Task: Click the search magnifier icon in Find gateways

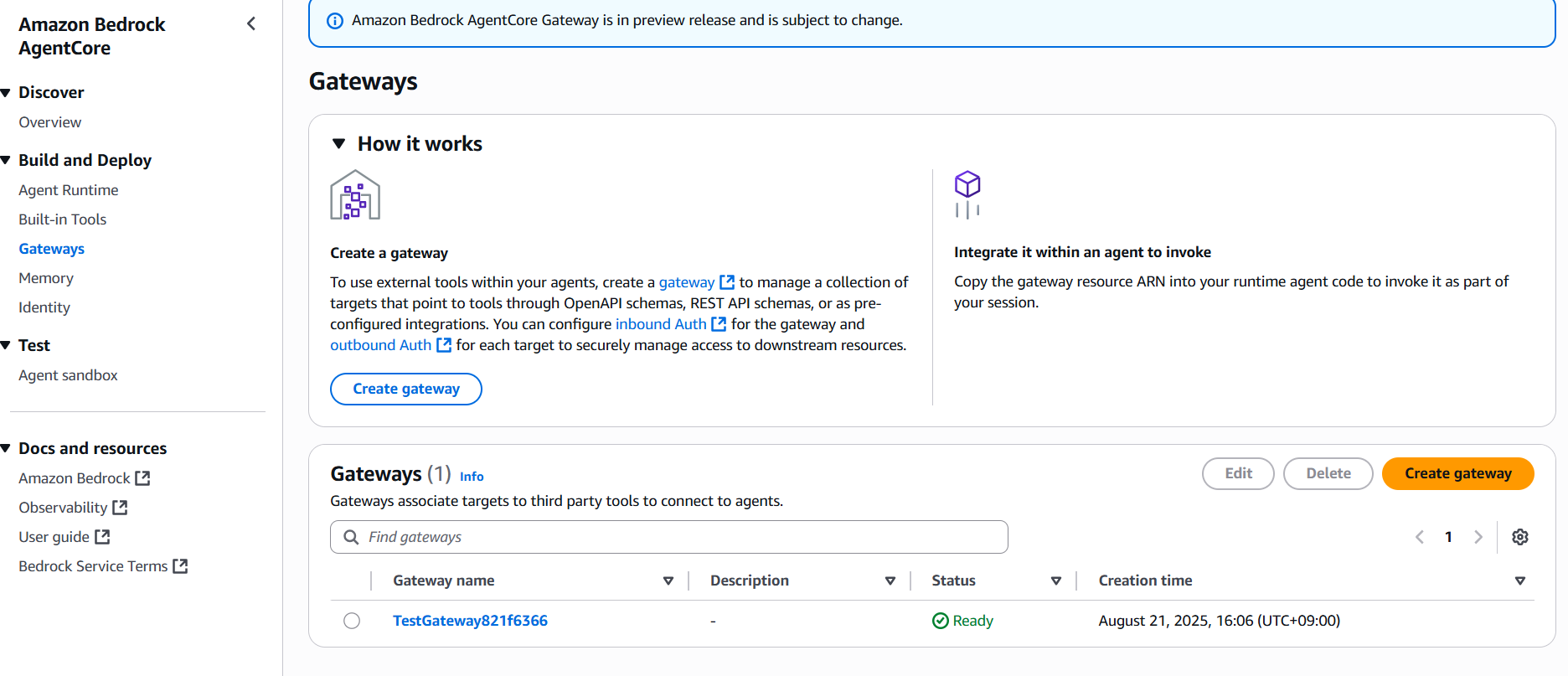Action: point(352,537)
